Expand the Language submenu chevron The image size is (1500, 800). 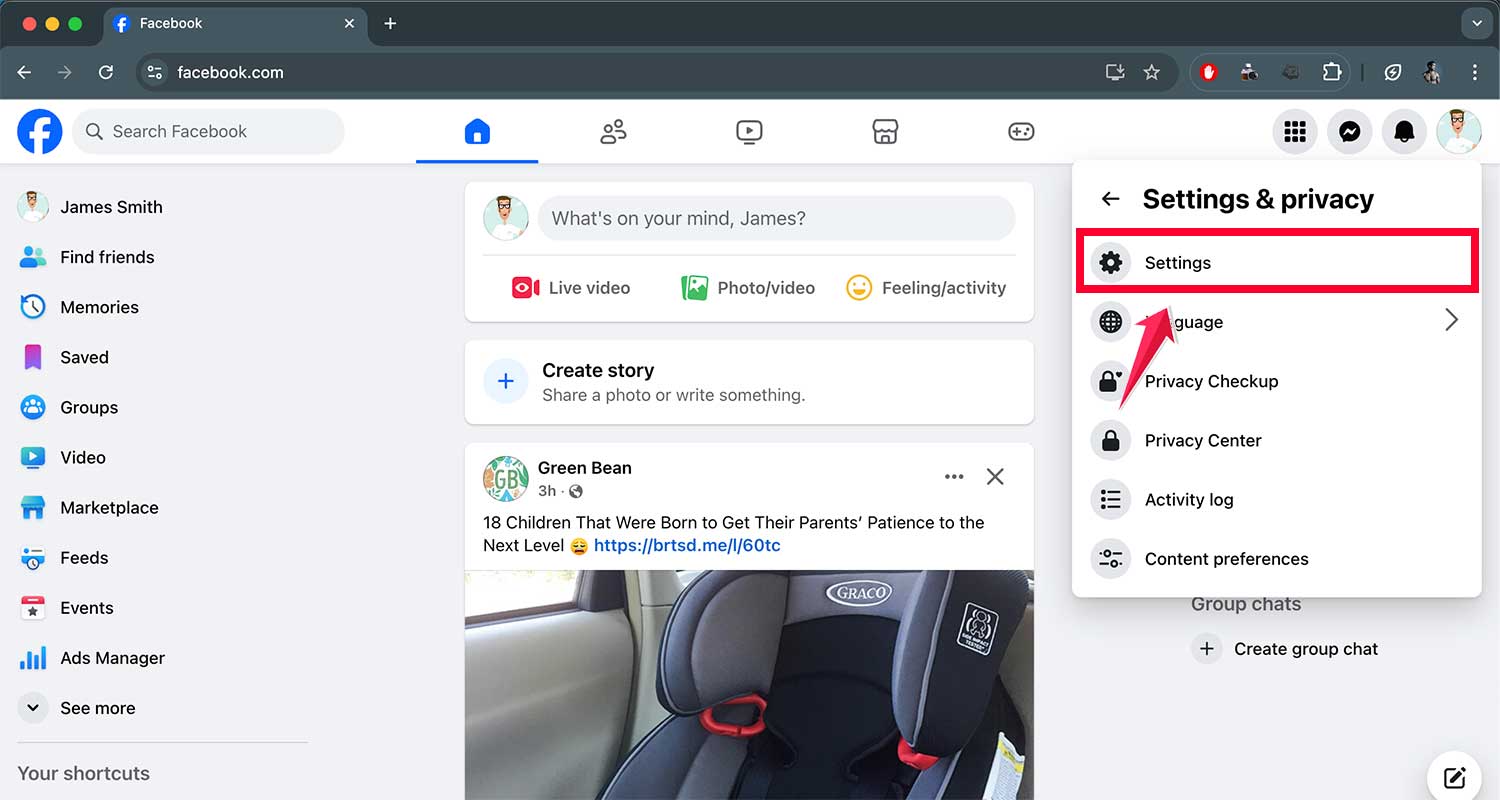pyautogui.click(x=1451, y=321)
